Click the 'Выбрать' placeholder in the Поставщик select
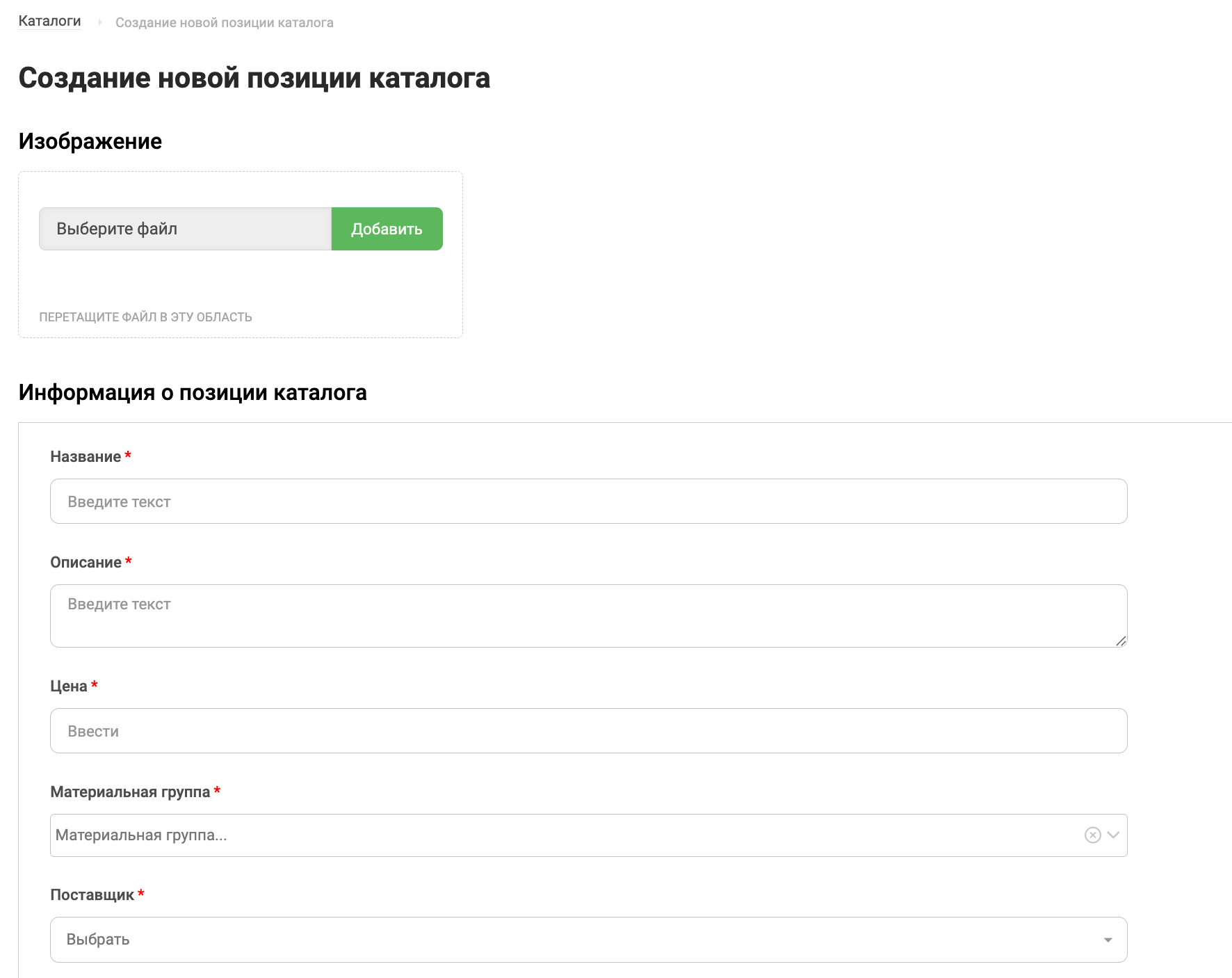Screen dimensions: 1232x978 click(x=98, y=940)
